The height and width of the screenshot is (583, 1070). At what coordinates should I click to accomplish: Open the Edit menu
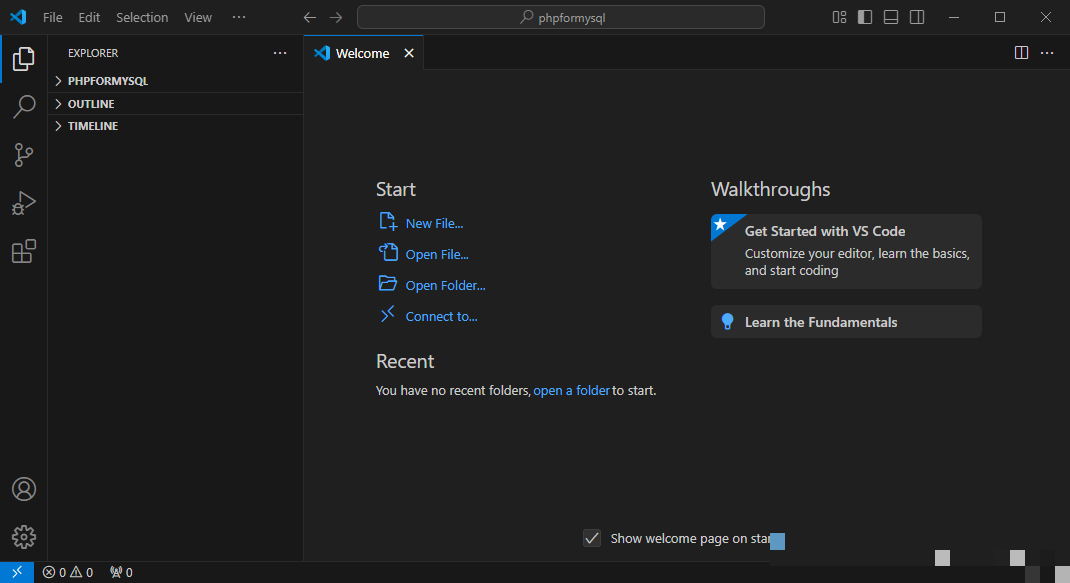click(x=89, y=17)
